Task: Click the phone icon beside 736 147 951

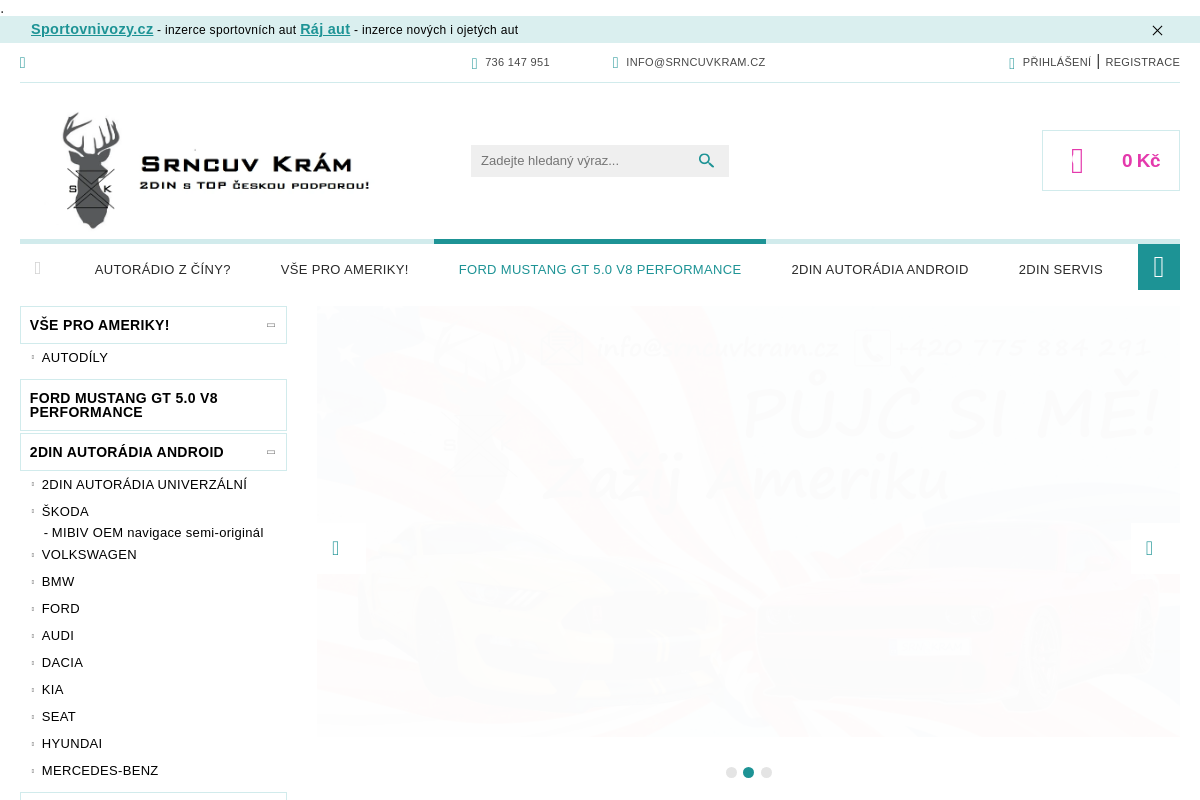Action: click(475, 63)
